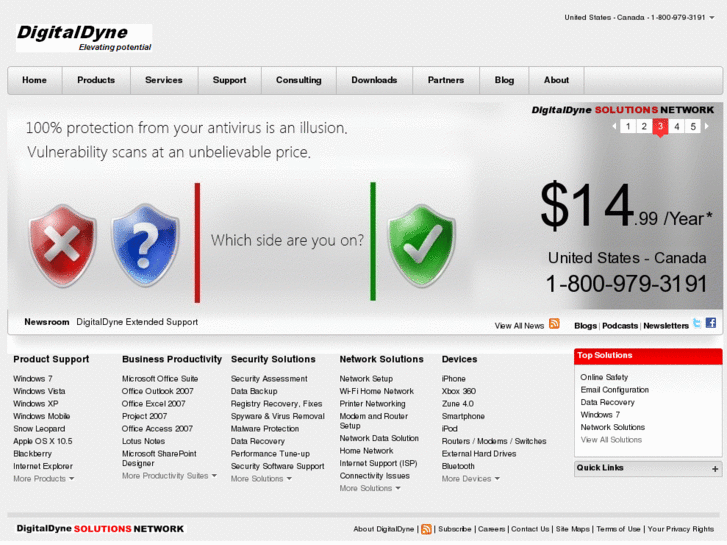Open Lotus Notes link
The width and height of the screenshot is (727, 545).
tap(143, 442)
